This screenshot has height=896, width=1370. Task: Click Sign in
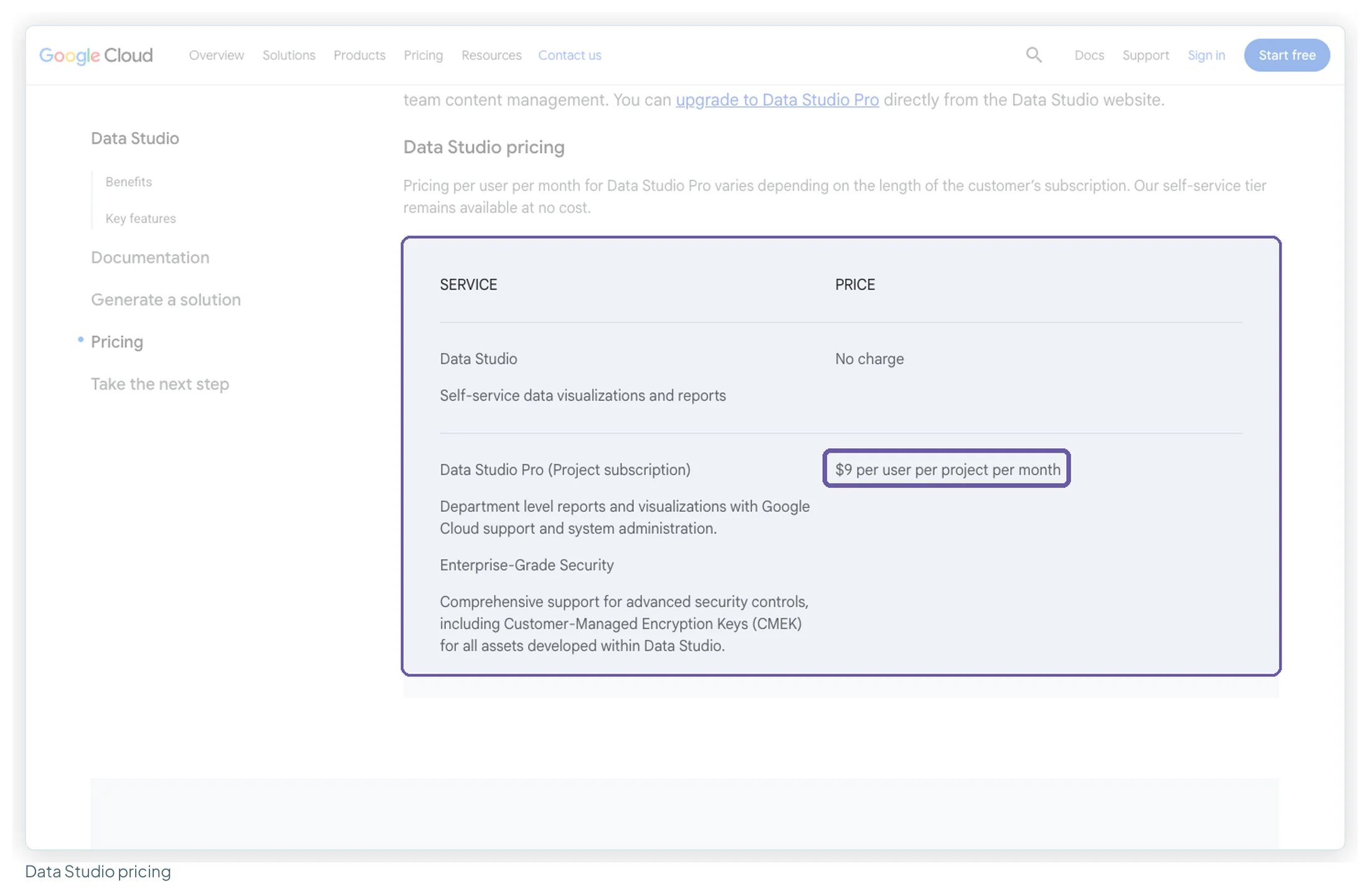[x=1206, y=55]
